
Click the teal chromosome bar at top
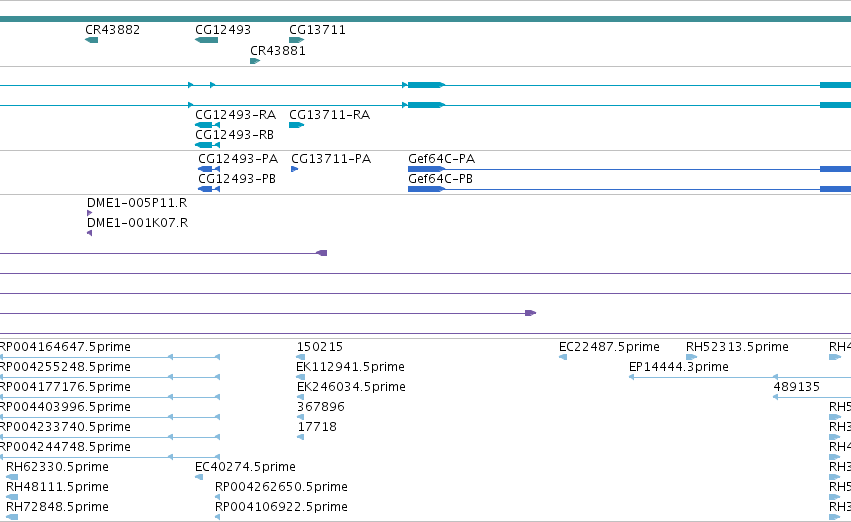(x=426, y=19)
